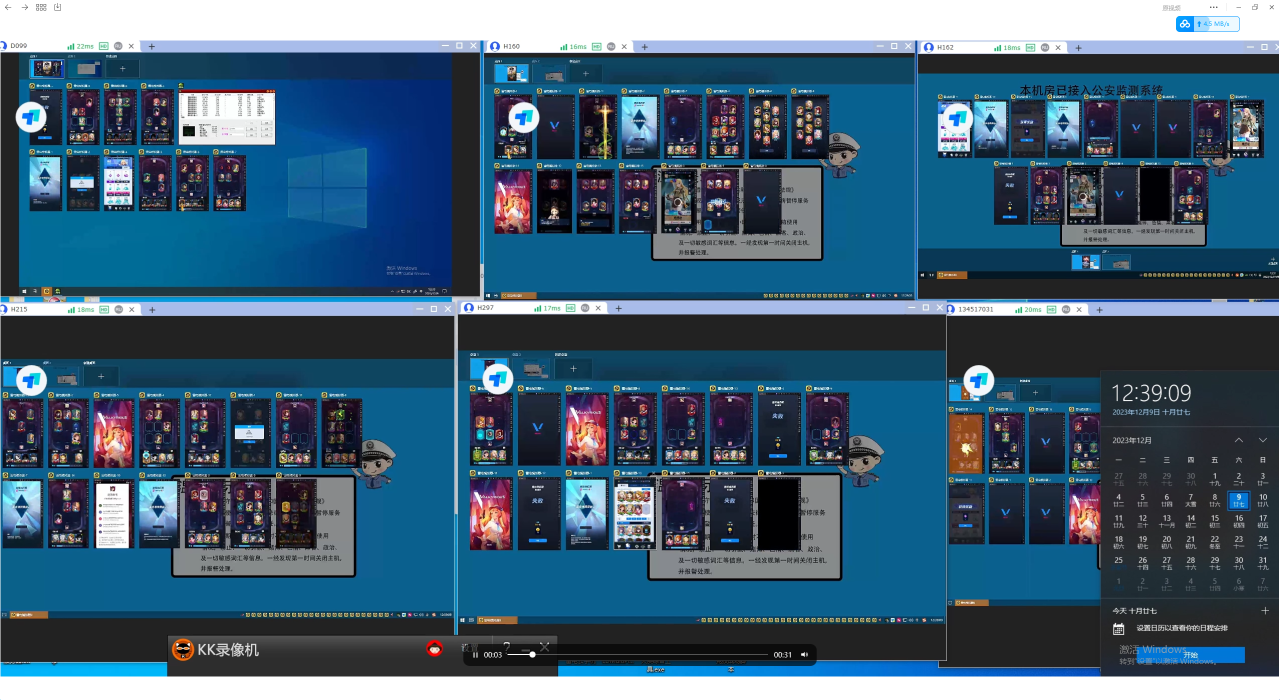Viewport: 1280px width, 700px height.
Task: Click the blue floating logo in 134517031 session
Action: coord(978,380)
